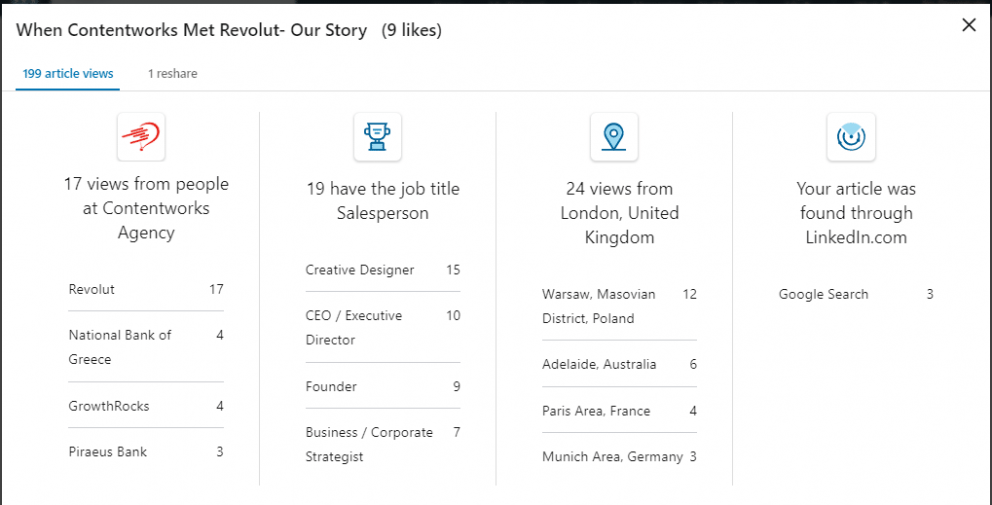Click the count 17 beside Revolut

click(x=216, y=290)
